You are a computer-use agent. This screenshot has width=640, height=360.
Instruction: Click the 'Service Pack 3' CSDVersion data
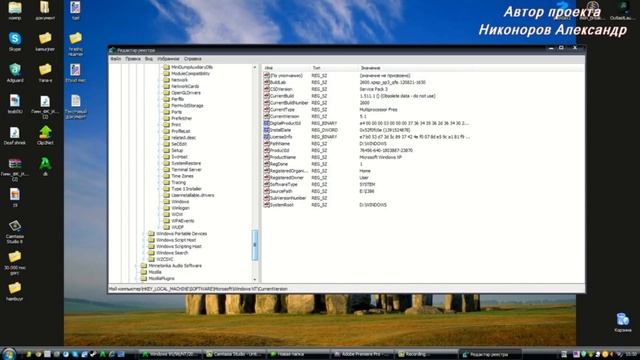pyautogui.click(x=373, y=89)
